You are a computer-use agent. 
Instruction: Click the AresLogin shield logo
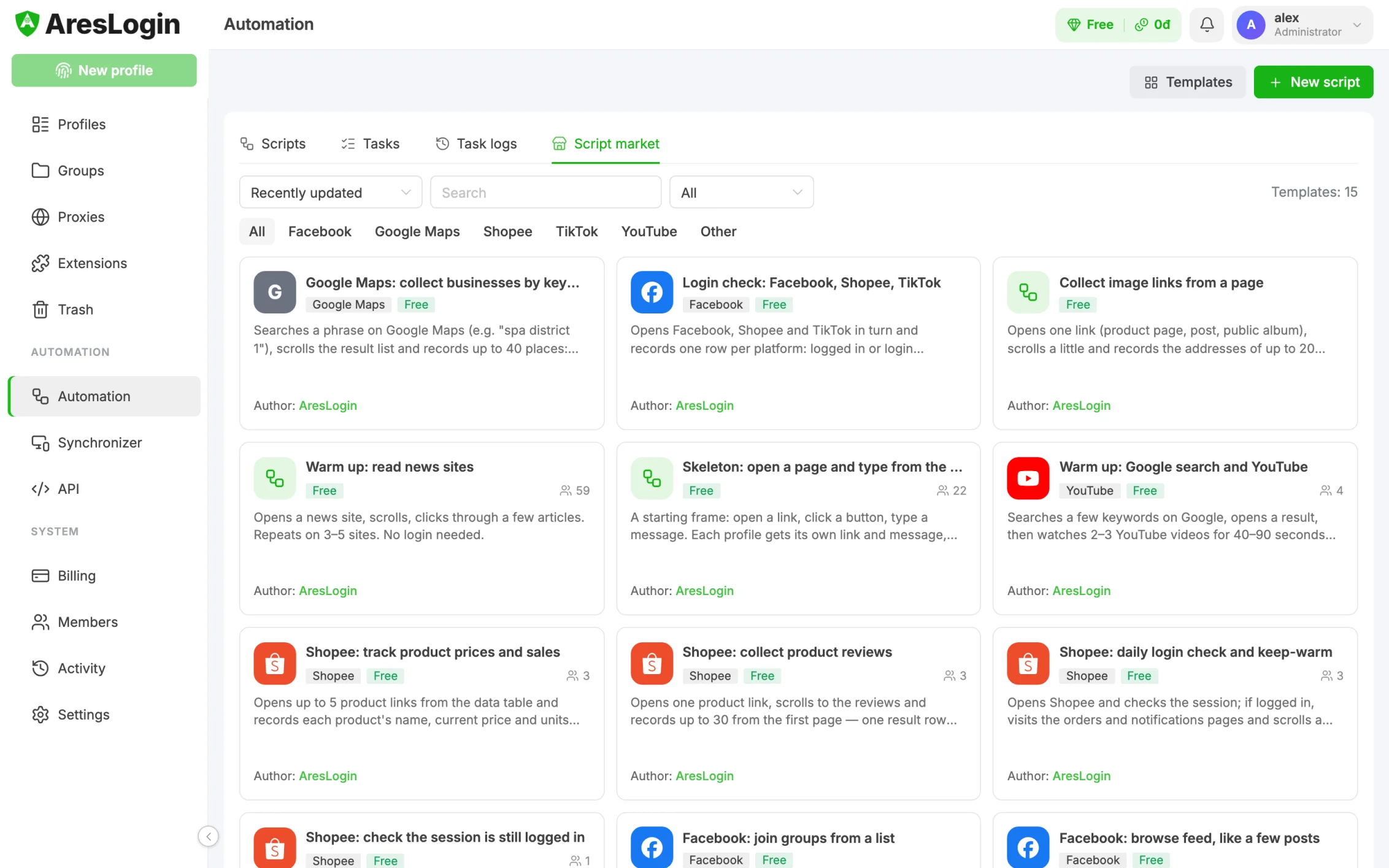(x=27, y=24)
